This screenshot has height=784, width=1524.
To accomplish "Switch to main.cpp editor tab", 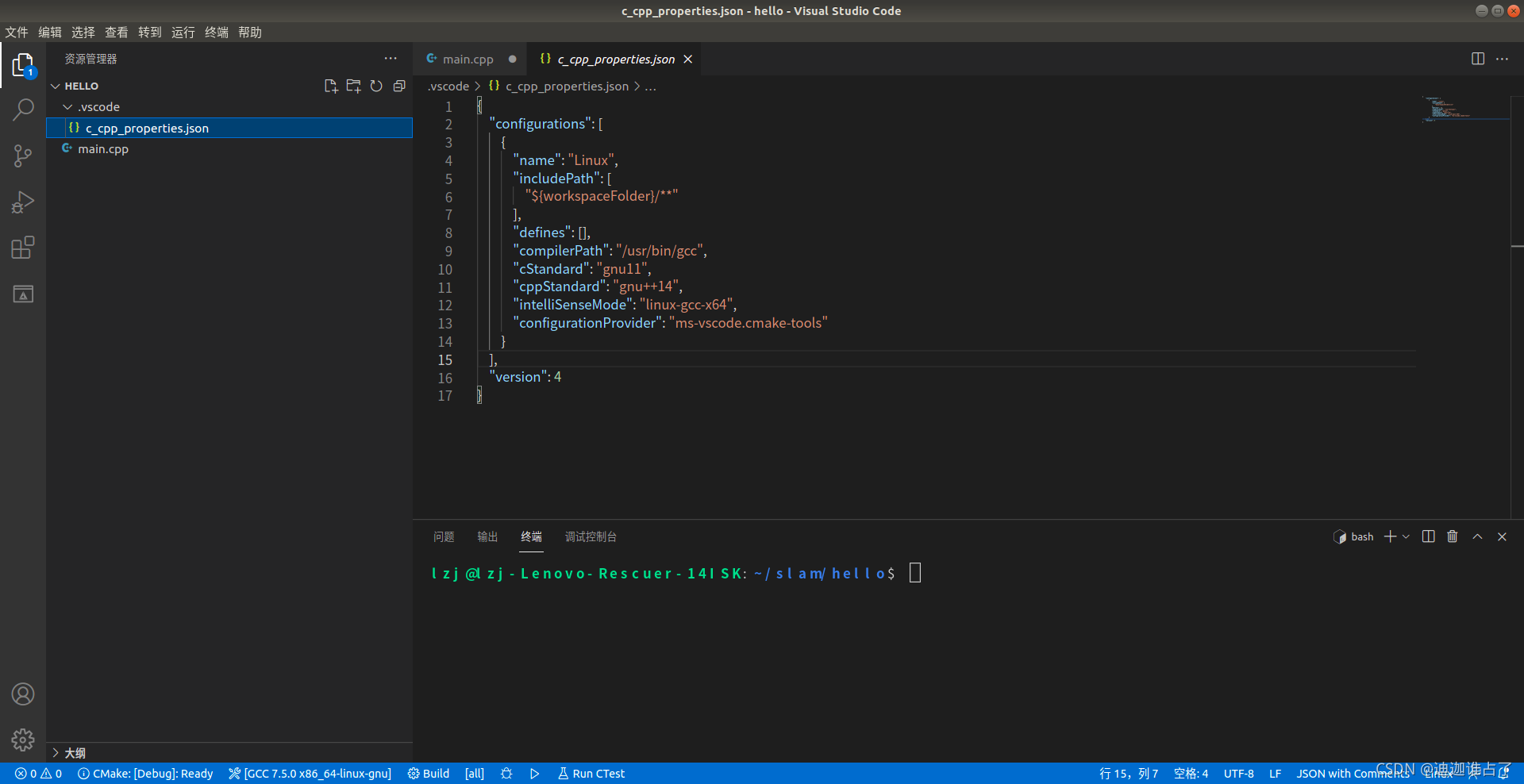I will 468,59.
